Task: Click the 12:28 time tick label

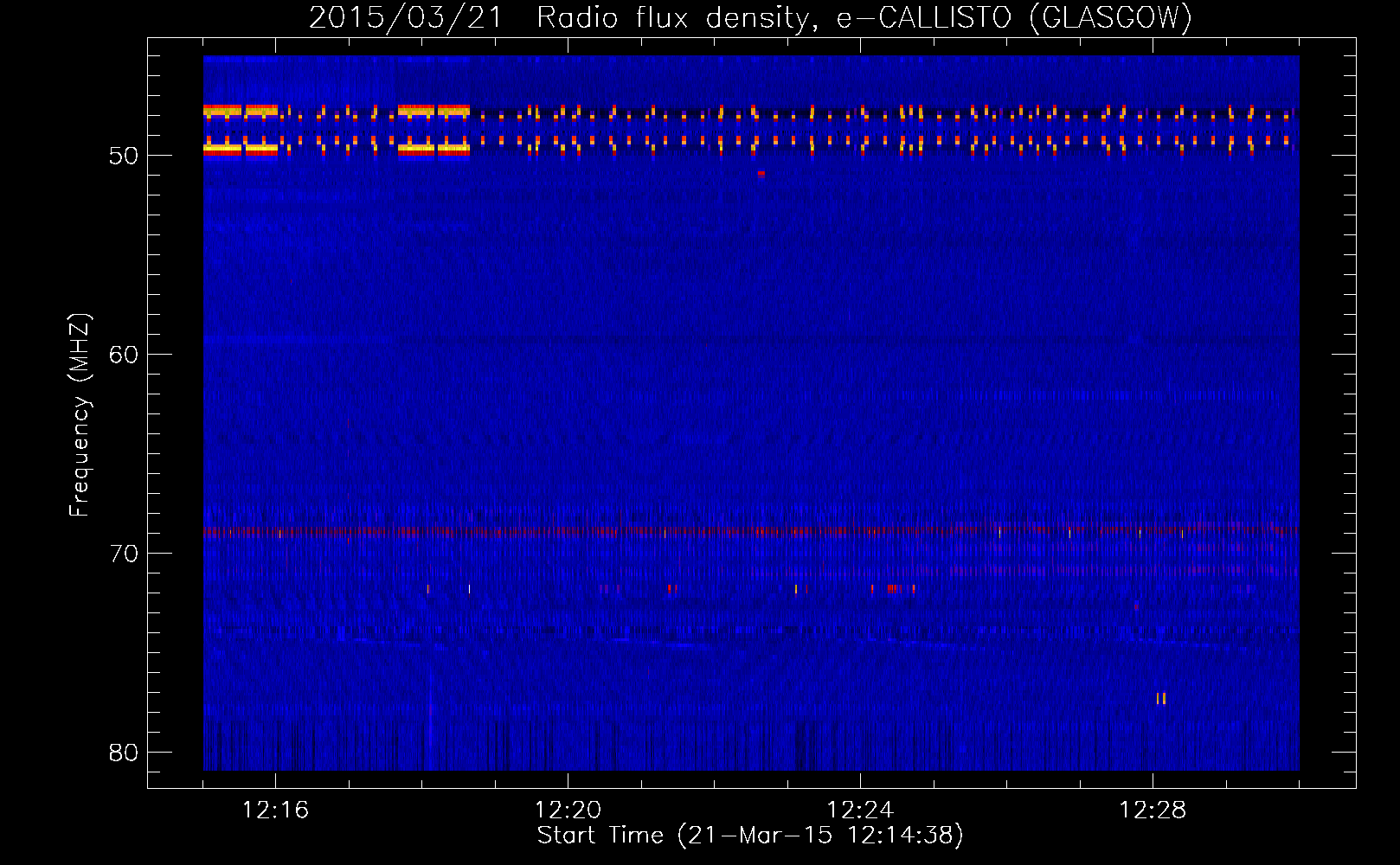Action: (1153, 811)
